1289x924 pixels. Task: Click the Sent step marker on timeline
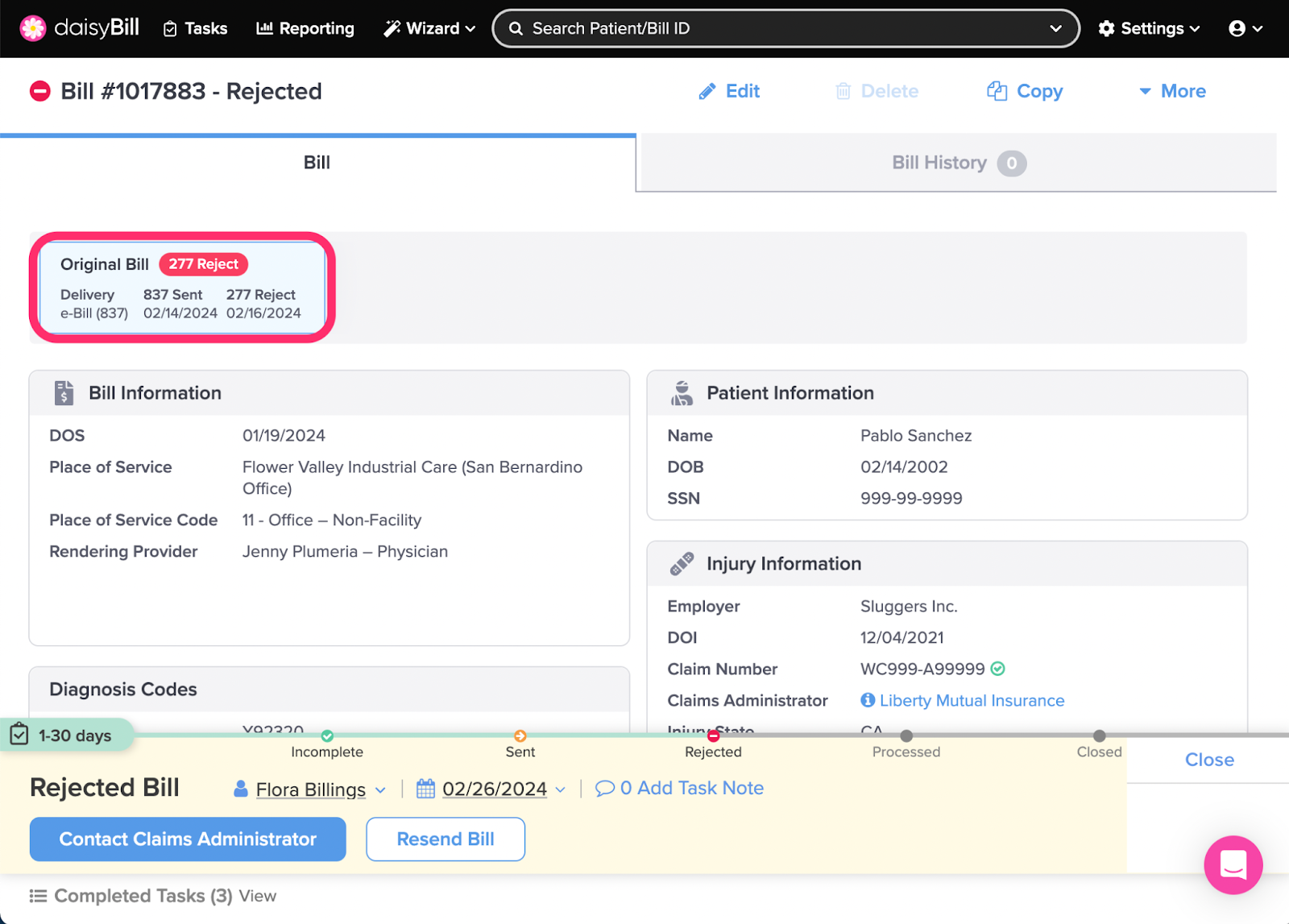point(520,736)
